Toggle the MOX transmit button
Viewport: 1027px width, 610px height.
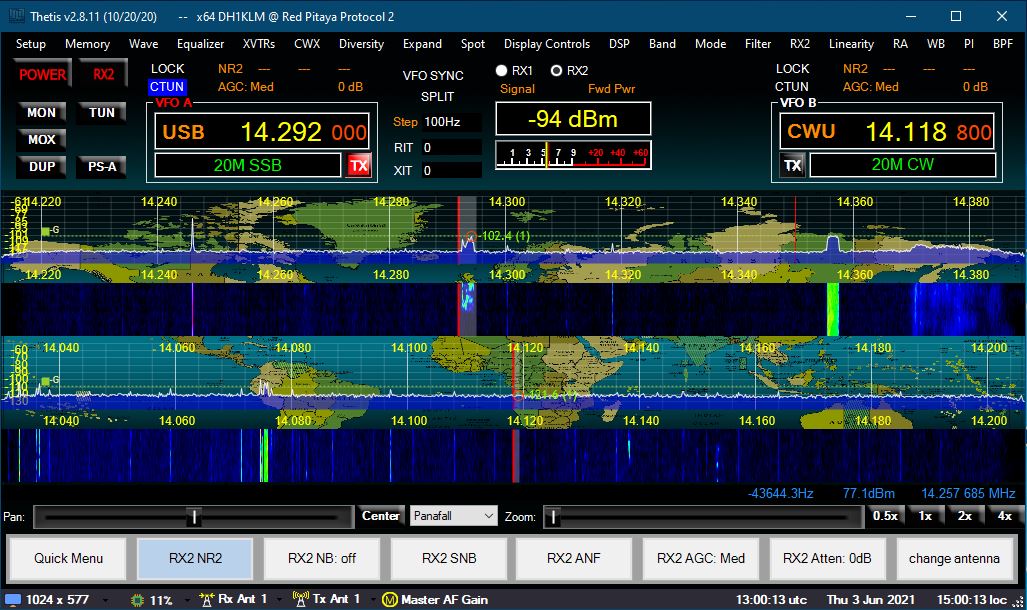pos(42,140)
